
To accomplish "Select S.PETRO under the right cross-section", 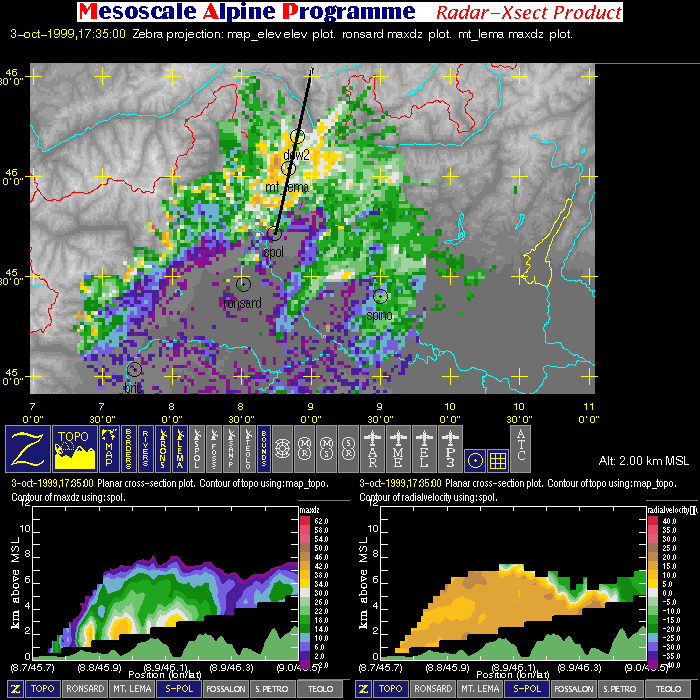I will coord(621,689).
